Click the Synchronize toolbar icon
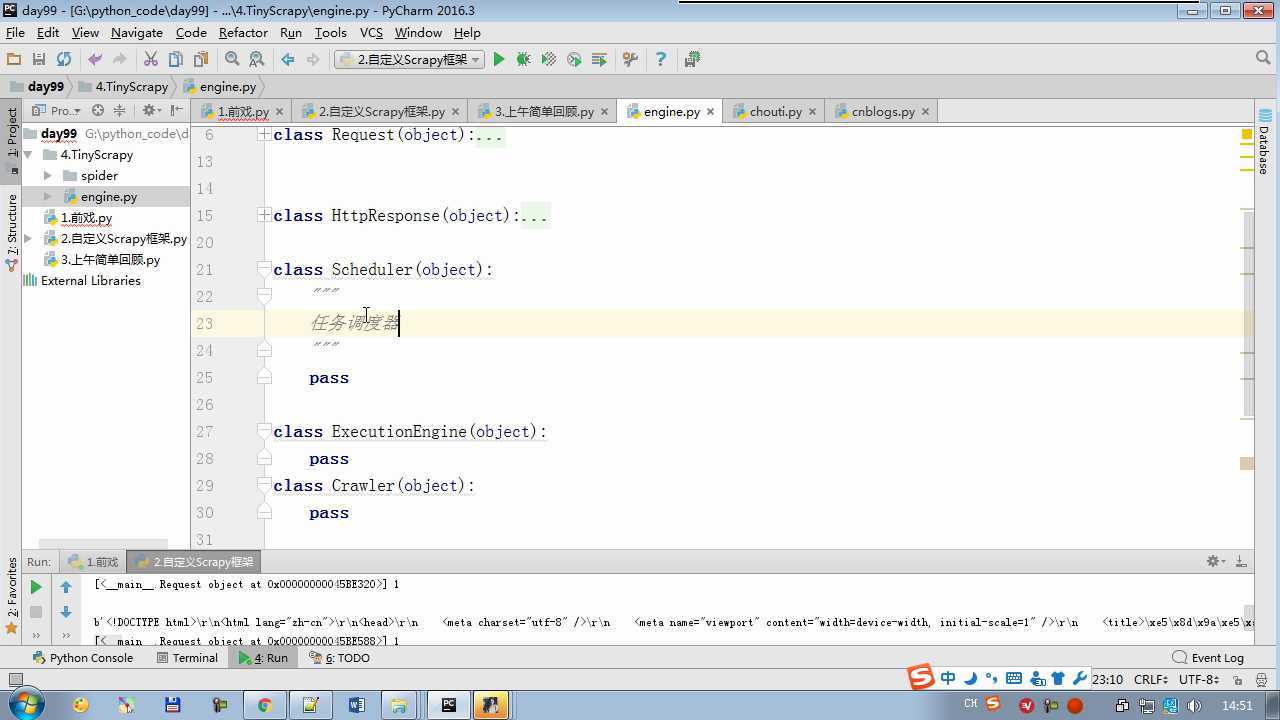The height and width of the screenshot is (720, 1280). coord(64,60)
